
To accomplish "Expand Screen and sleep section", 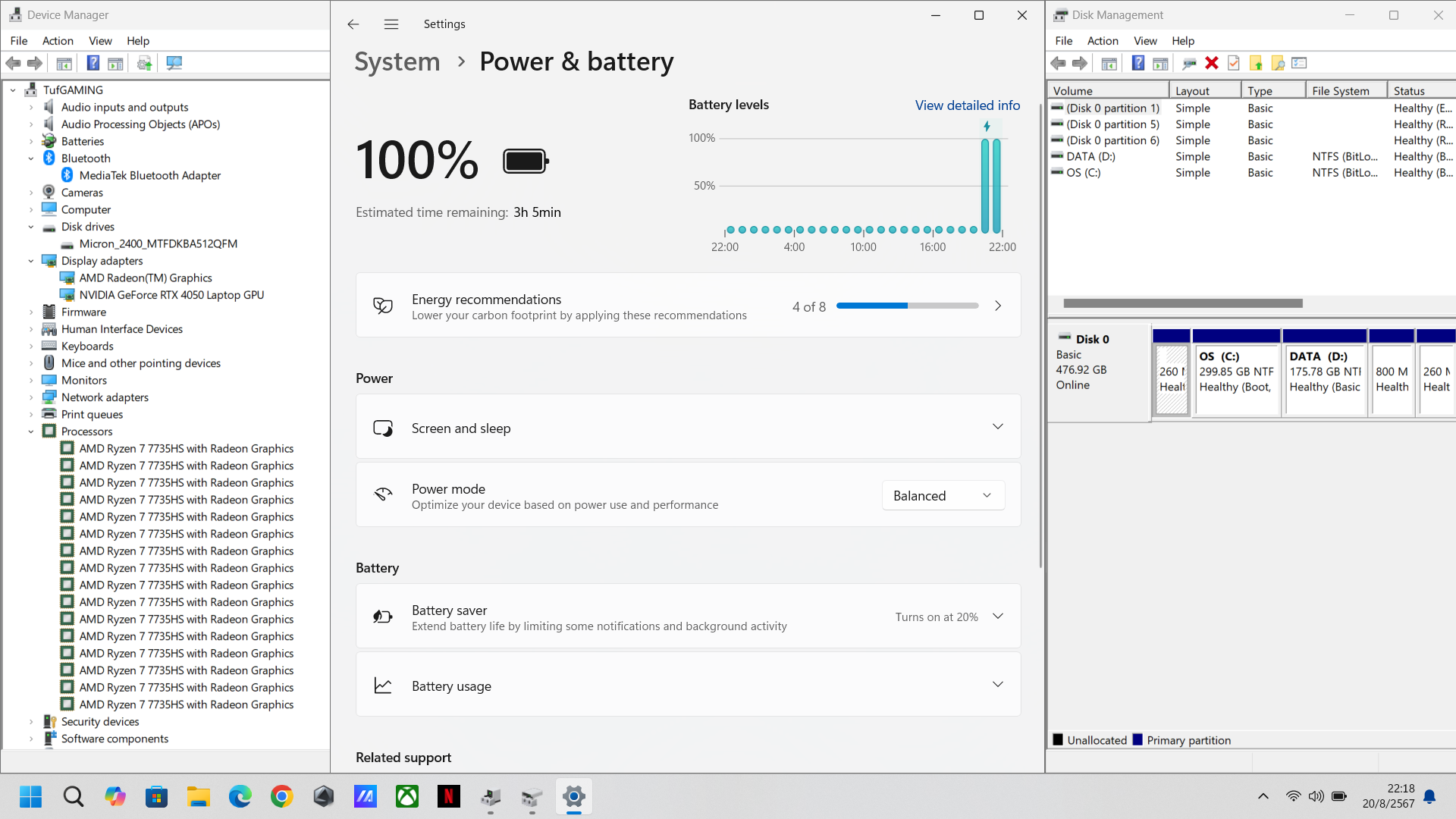I will [688, 428].
